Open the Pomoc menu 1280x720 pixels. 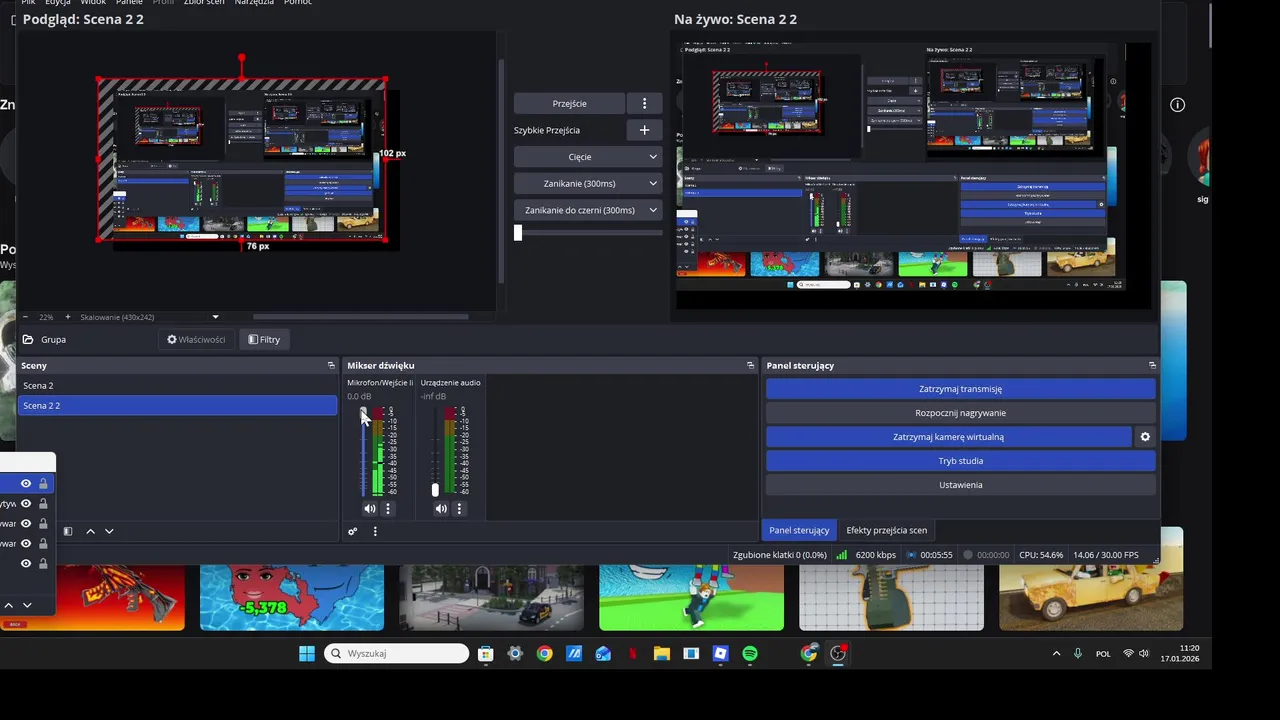tap(298, 3)
